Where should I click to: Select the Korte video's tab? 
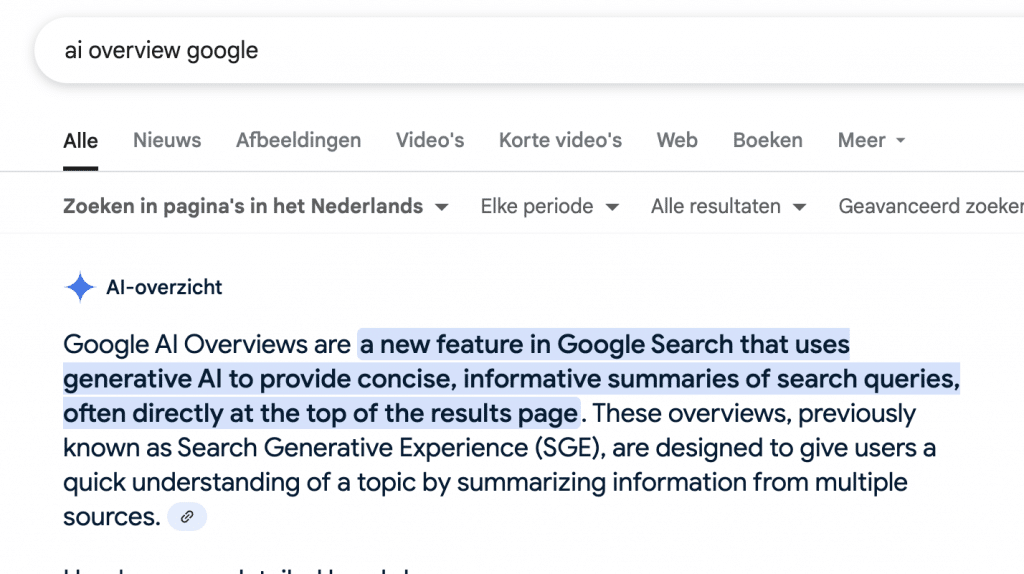(x=560, y=140)
